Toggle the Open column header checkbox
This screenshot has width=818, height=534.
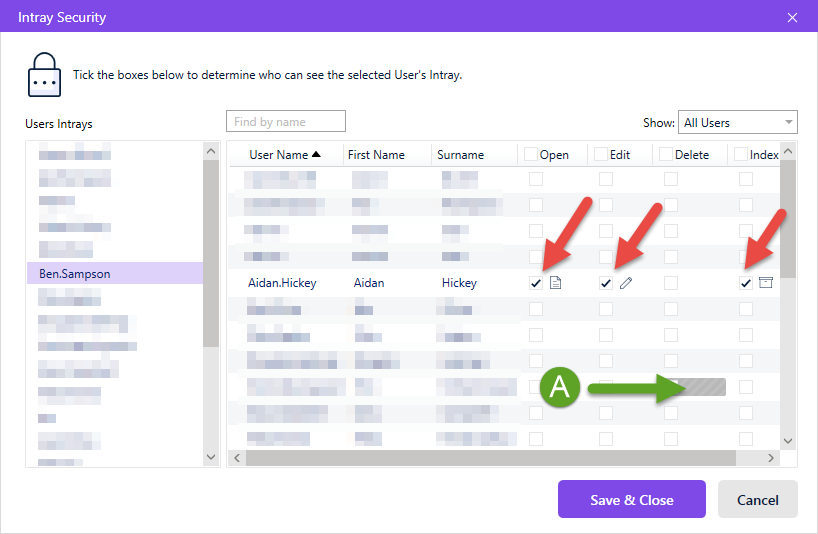[x=531, y=154]
